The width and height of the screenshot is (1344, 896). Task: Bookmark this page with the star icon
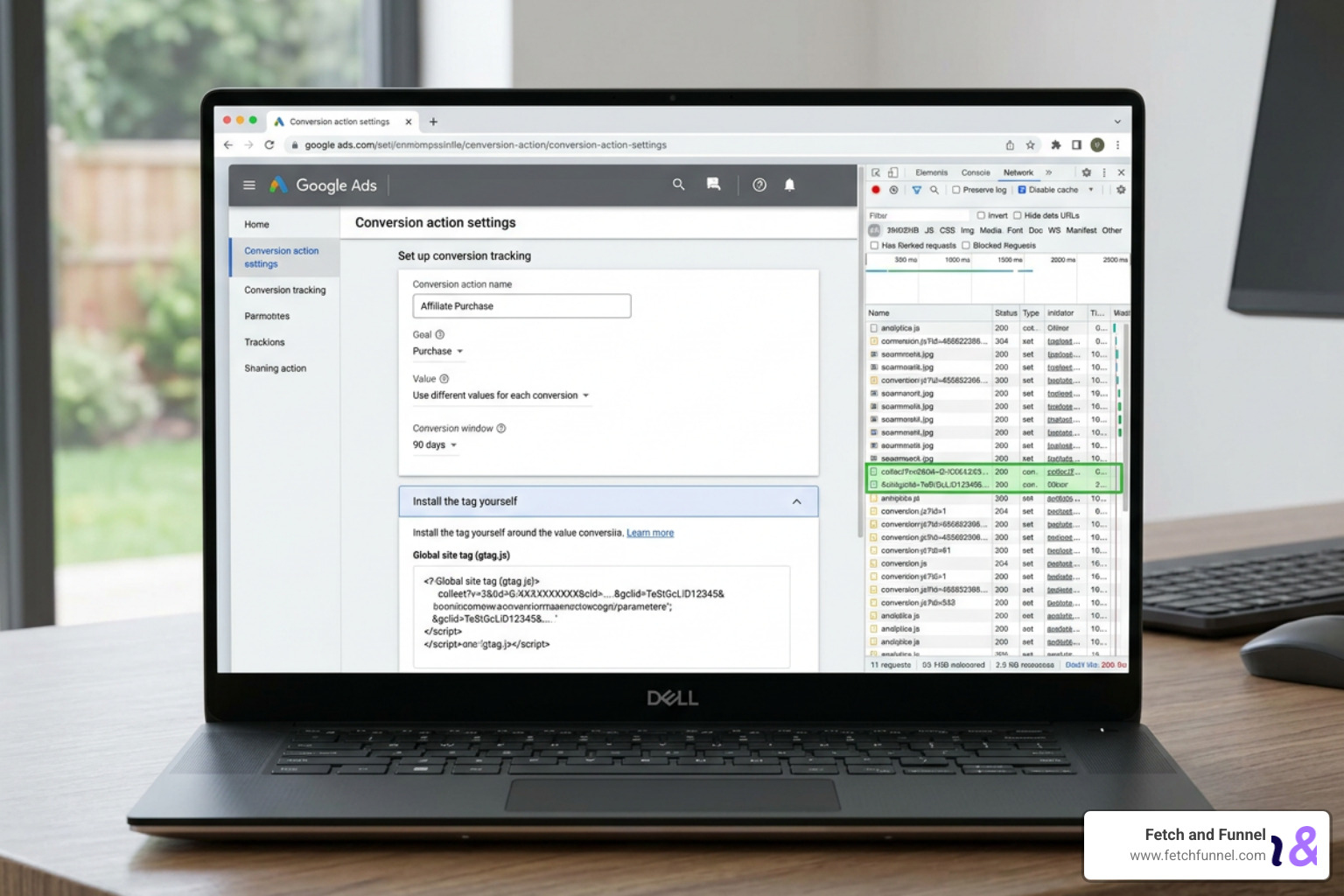[x=1031, y=145]
